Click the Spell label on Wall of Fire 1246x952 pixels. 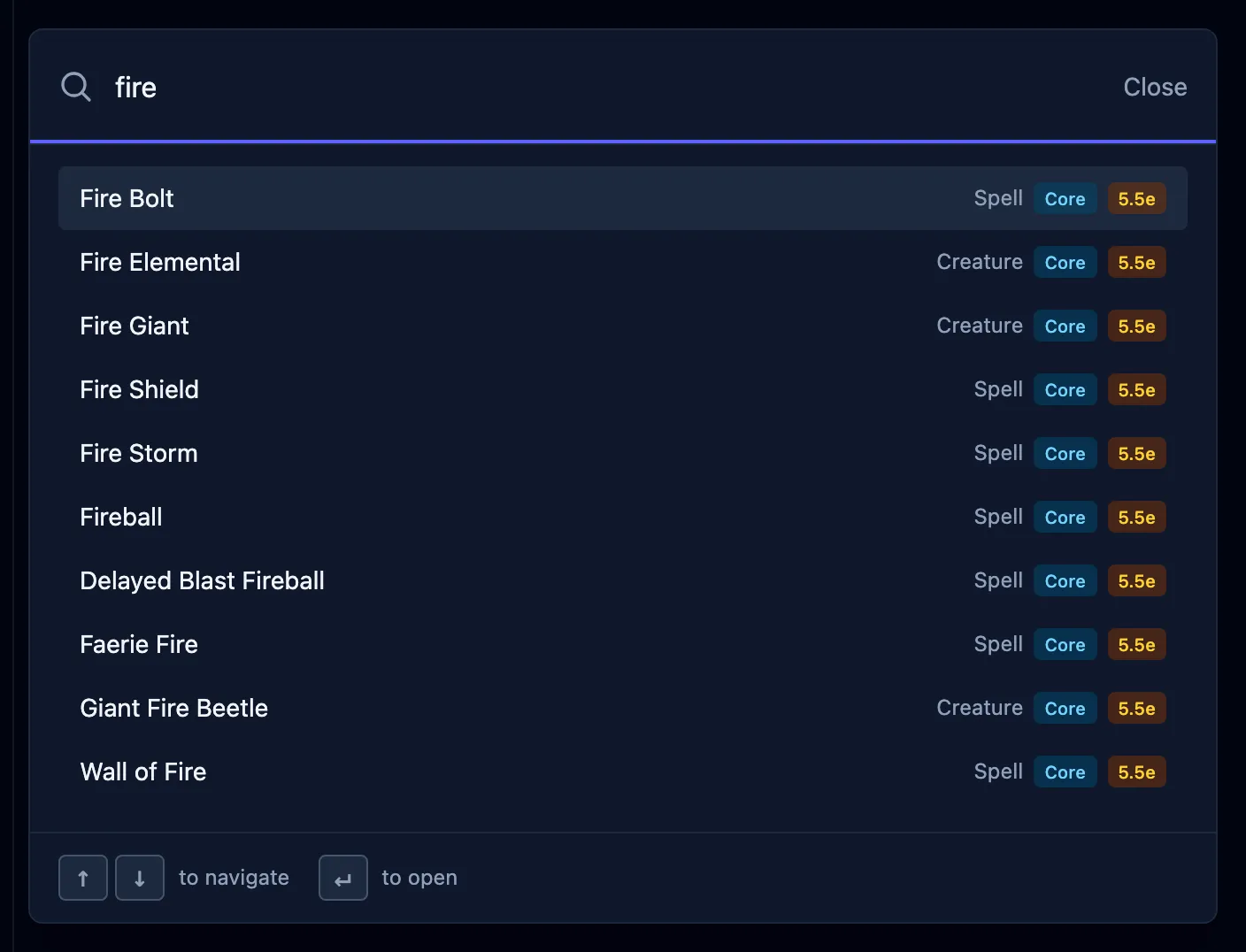coord(998,772)
